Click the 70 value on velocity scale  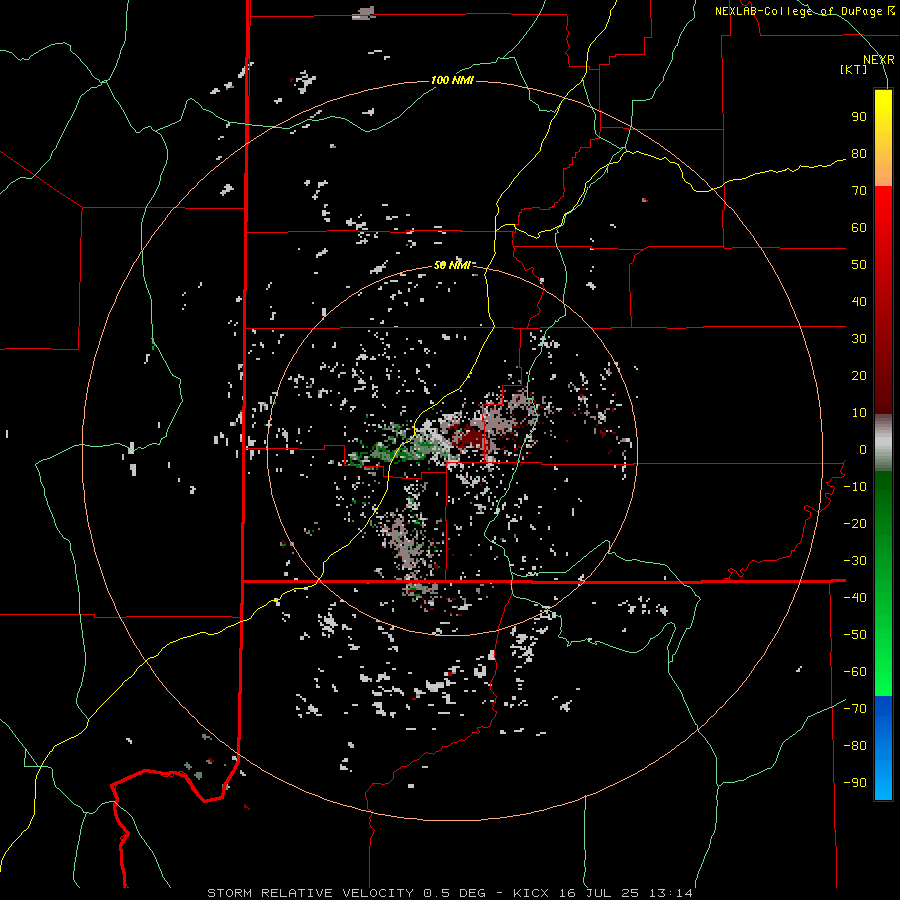coord(859,191)
